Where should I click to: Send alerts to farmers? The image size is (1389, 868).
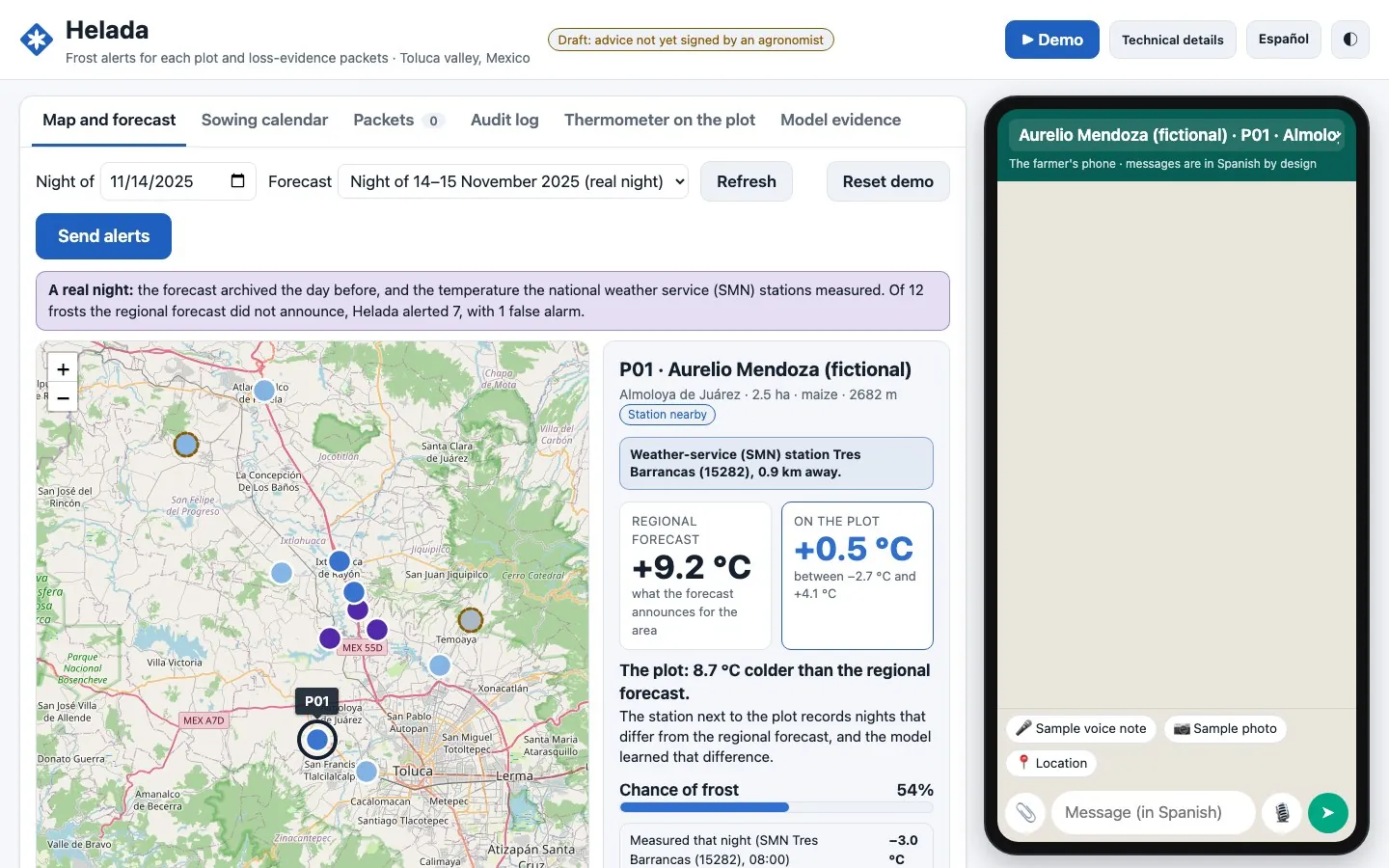pyautogui.click(x=103, y=236)
